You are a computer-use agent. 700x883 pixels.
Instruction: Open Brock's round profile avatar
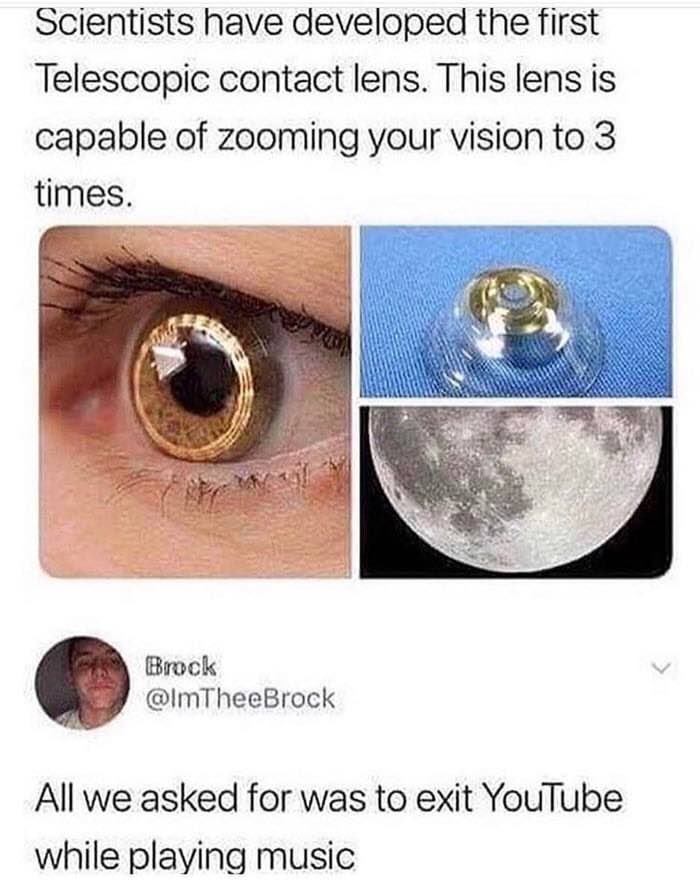click(82, 683)
